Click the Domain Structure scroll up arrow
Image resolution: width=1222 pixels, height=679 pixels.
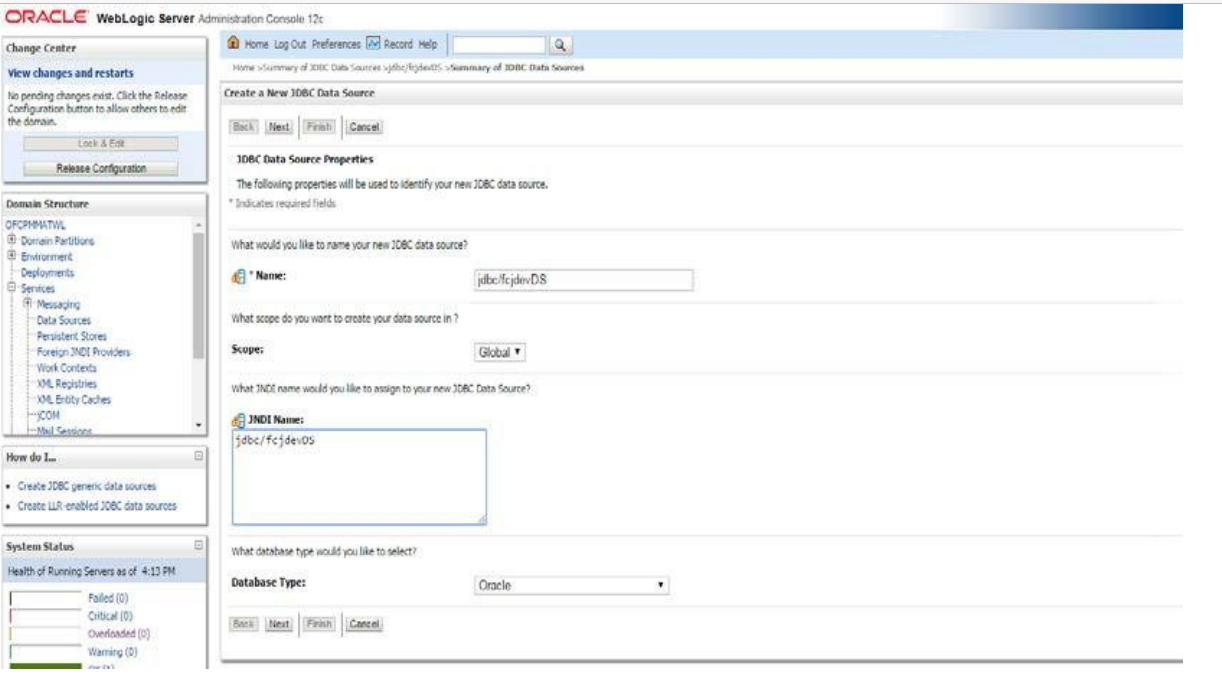tap(198, 225)
